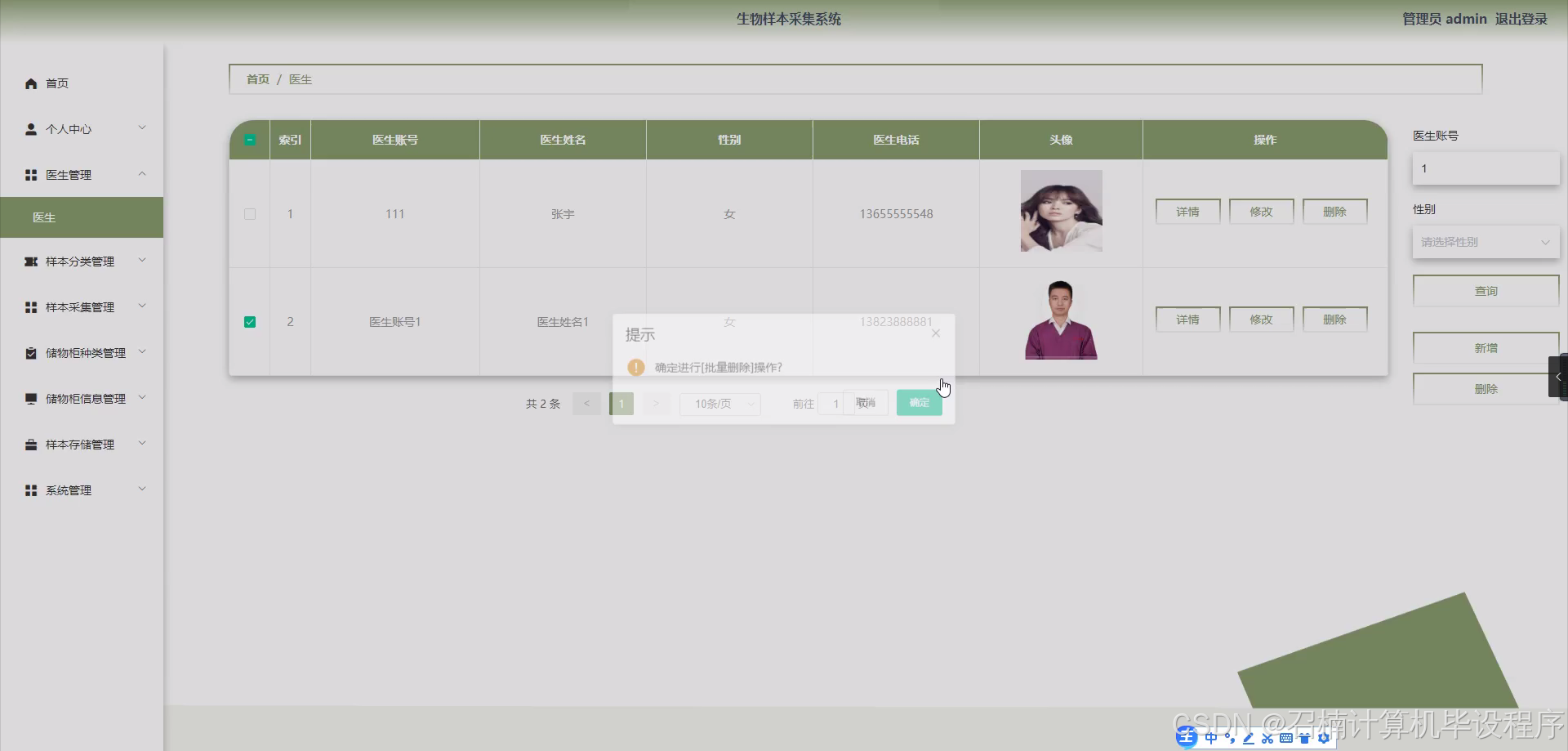Click 详情 for doctor 张宇
Image resolution: width=1568 pixels, height=751 pixels.
[x=1188, y=212]
